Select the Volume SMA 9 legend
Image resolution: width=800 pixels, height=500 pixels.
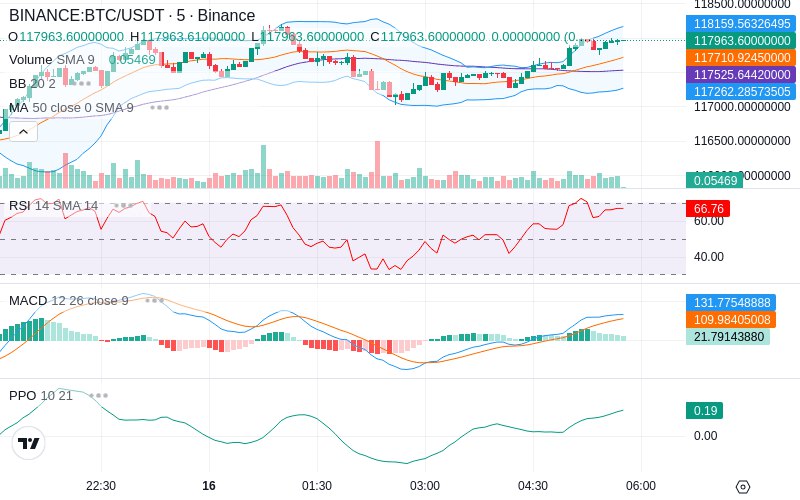(52, 60)
